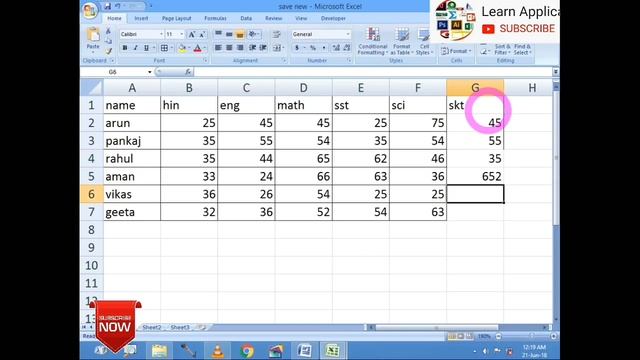The image size is (640, 360).
Task: Switch to the Review tab
Action: (273, 18)
